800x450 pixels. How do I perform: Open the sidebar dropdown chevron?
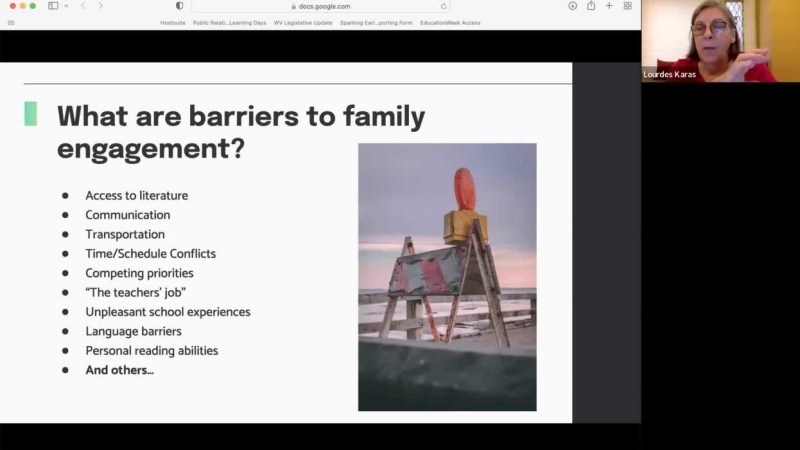64,6
